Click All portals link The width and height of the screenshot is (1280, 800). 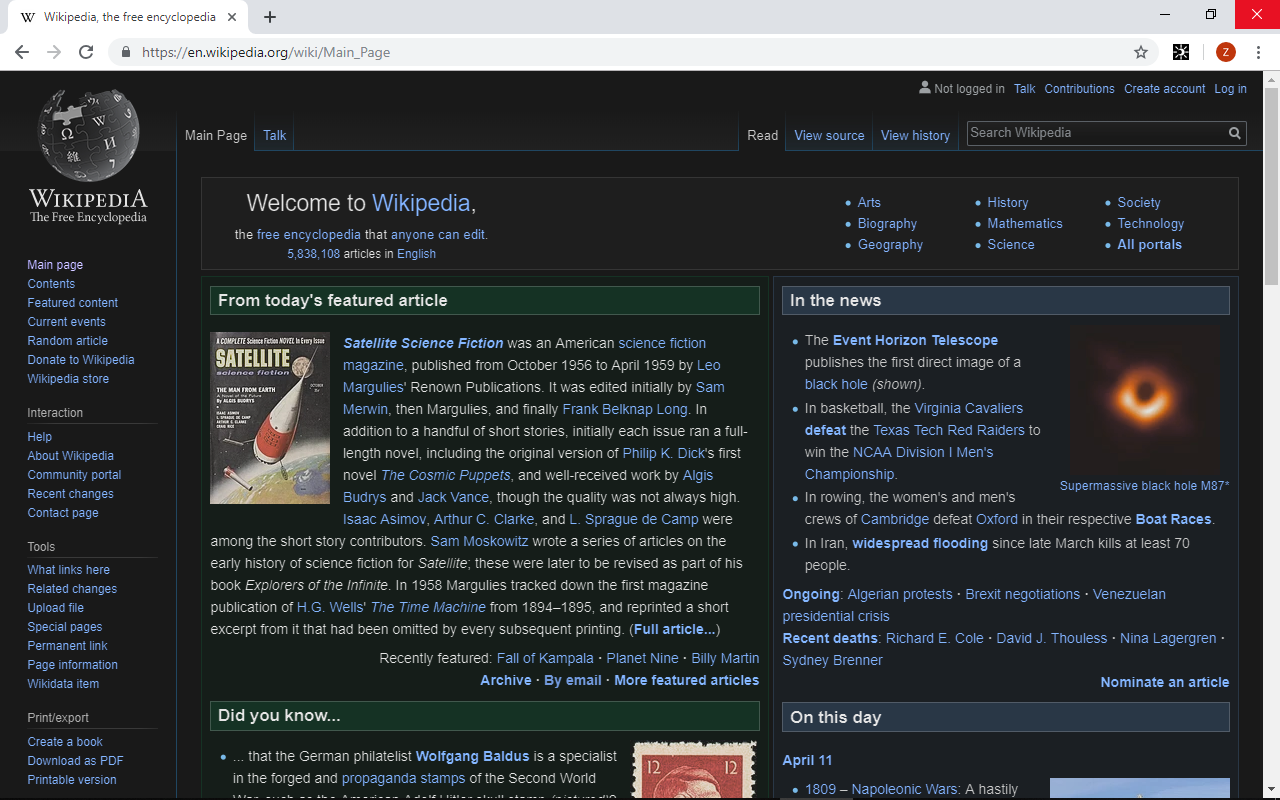click(x=1149, y=244)
